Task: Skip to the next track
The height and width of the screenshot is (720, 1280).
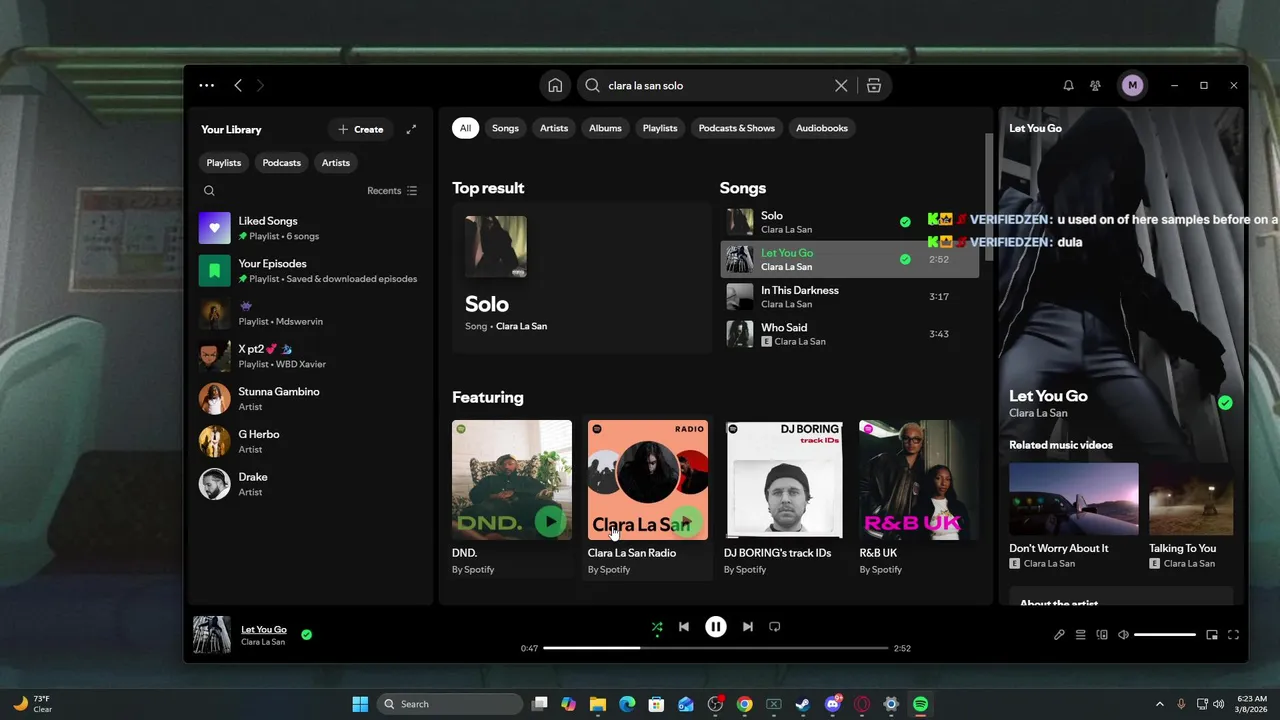Action: [x=747, y=627]
